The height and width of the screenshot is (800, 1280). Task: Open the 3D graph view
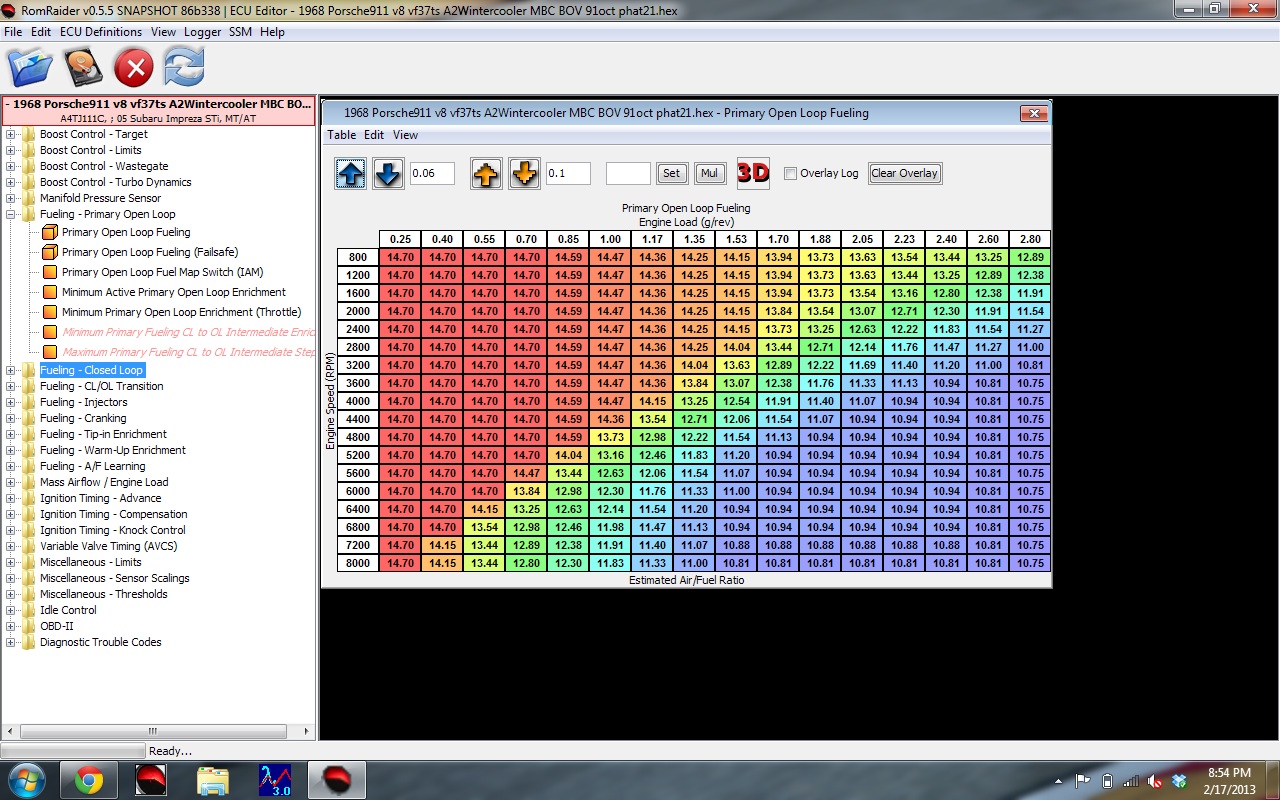point(753,173)
